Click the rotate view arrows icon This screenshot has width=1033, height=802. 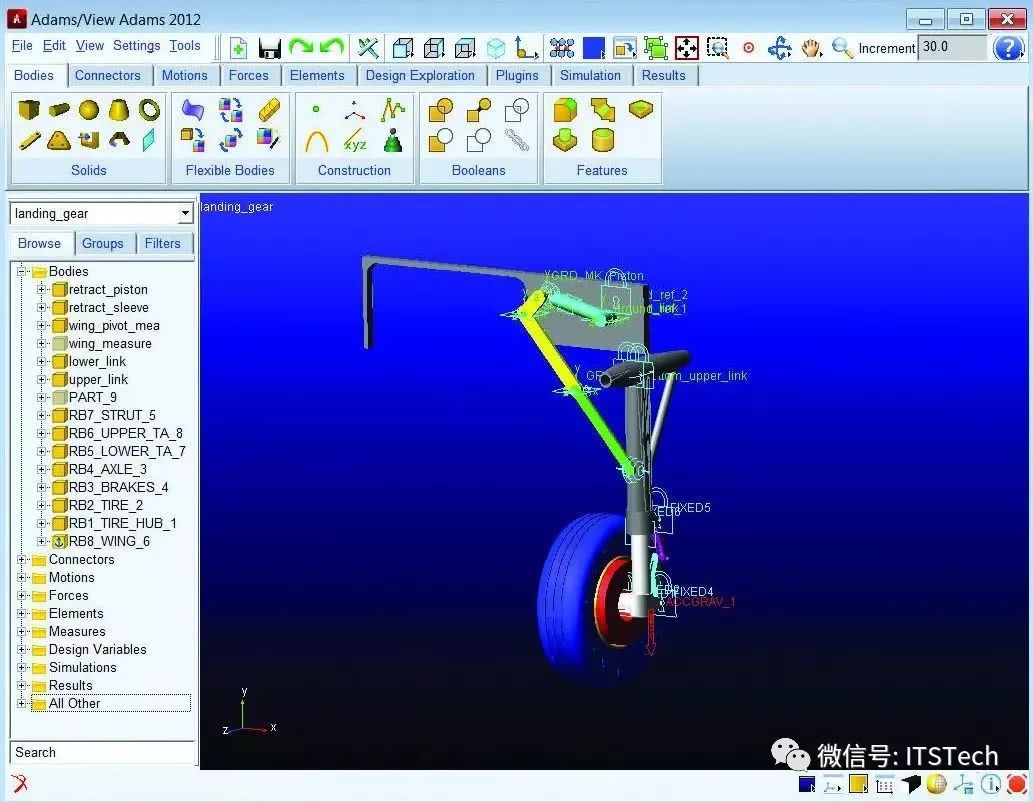click(x=780, y=48)
